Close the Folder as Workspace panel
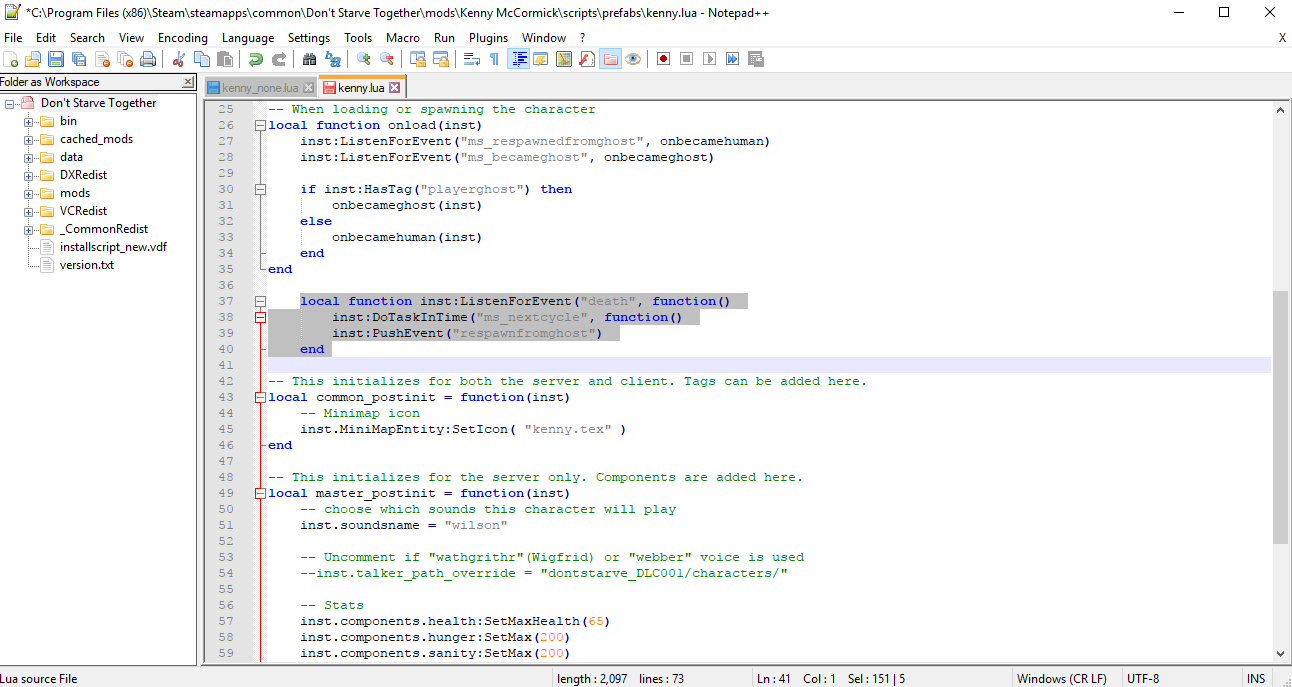This screenshot has width=1292, height=687. 188,82
